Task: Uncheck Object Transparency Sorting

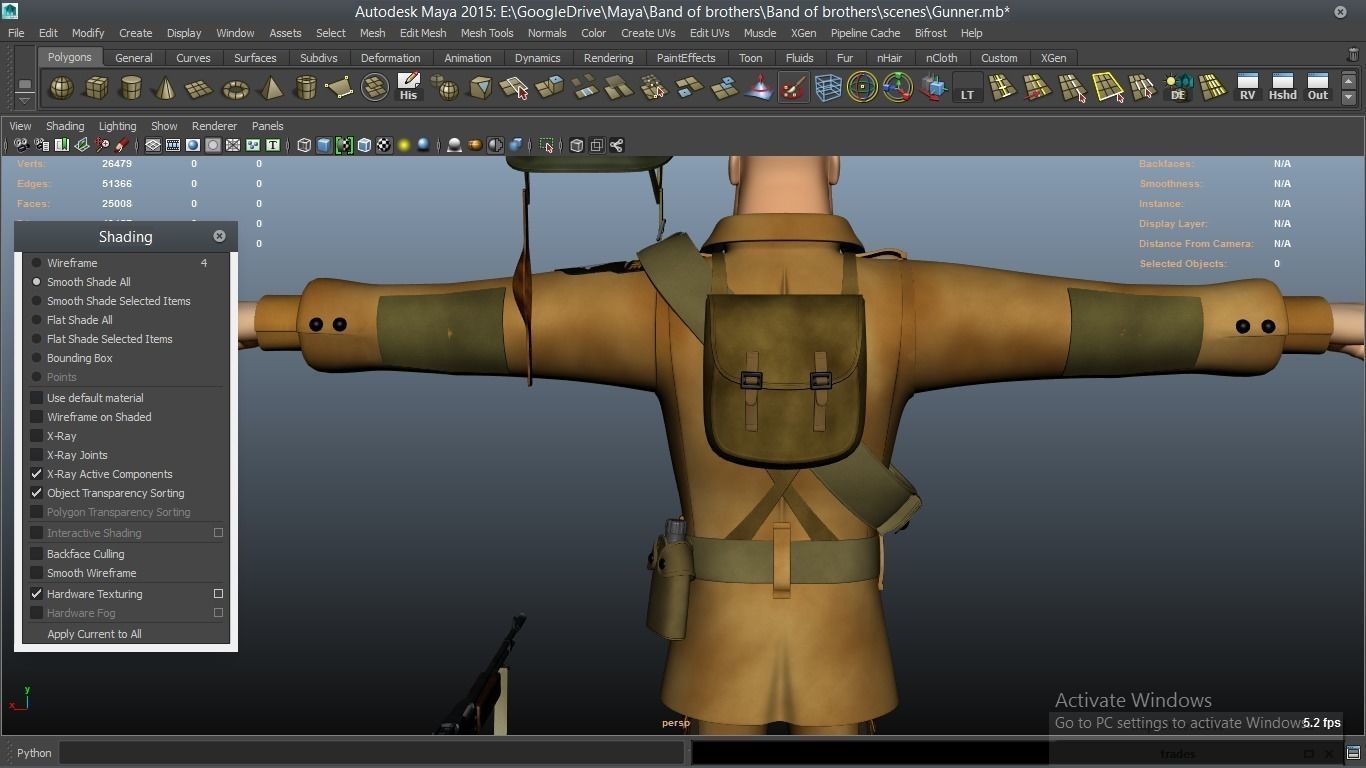Action: pyautogui.click(x=37, y=493)
